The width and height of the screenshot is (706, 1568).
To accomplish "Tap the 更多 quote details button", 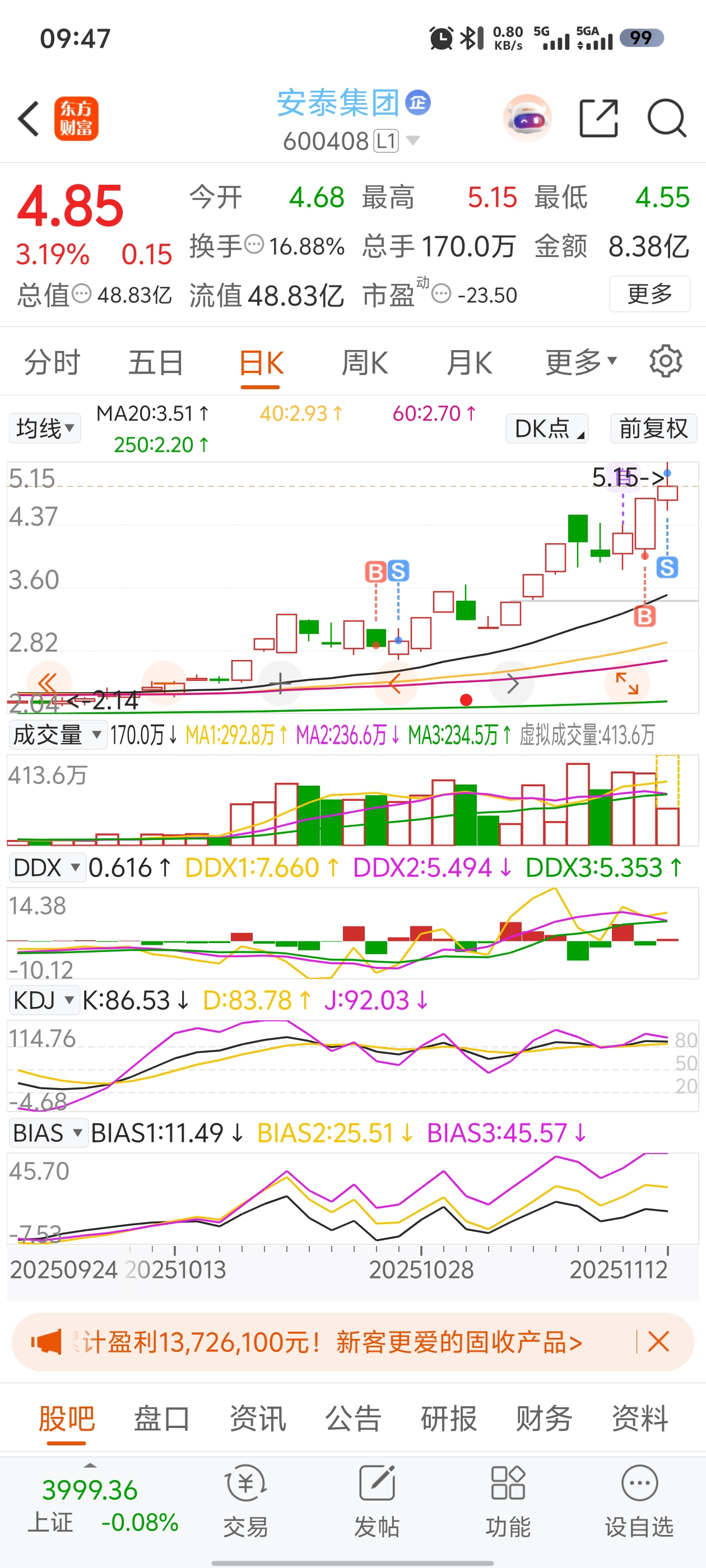I will click(x=649, y=294).
